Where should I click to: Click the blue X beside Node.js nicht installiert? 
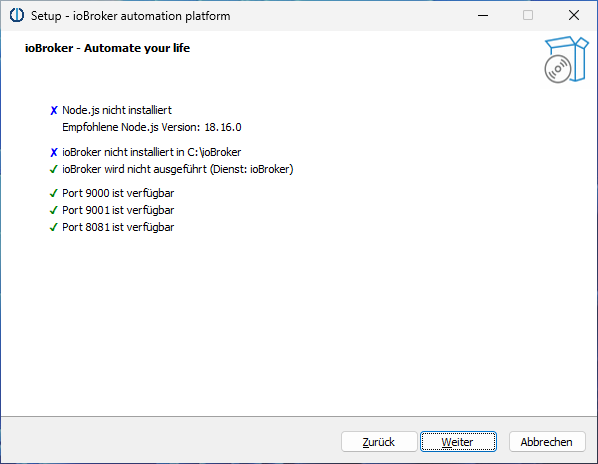(54, 111)
